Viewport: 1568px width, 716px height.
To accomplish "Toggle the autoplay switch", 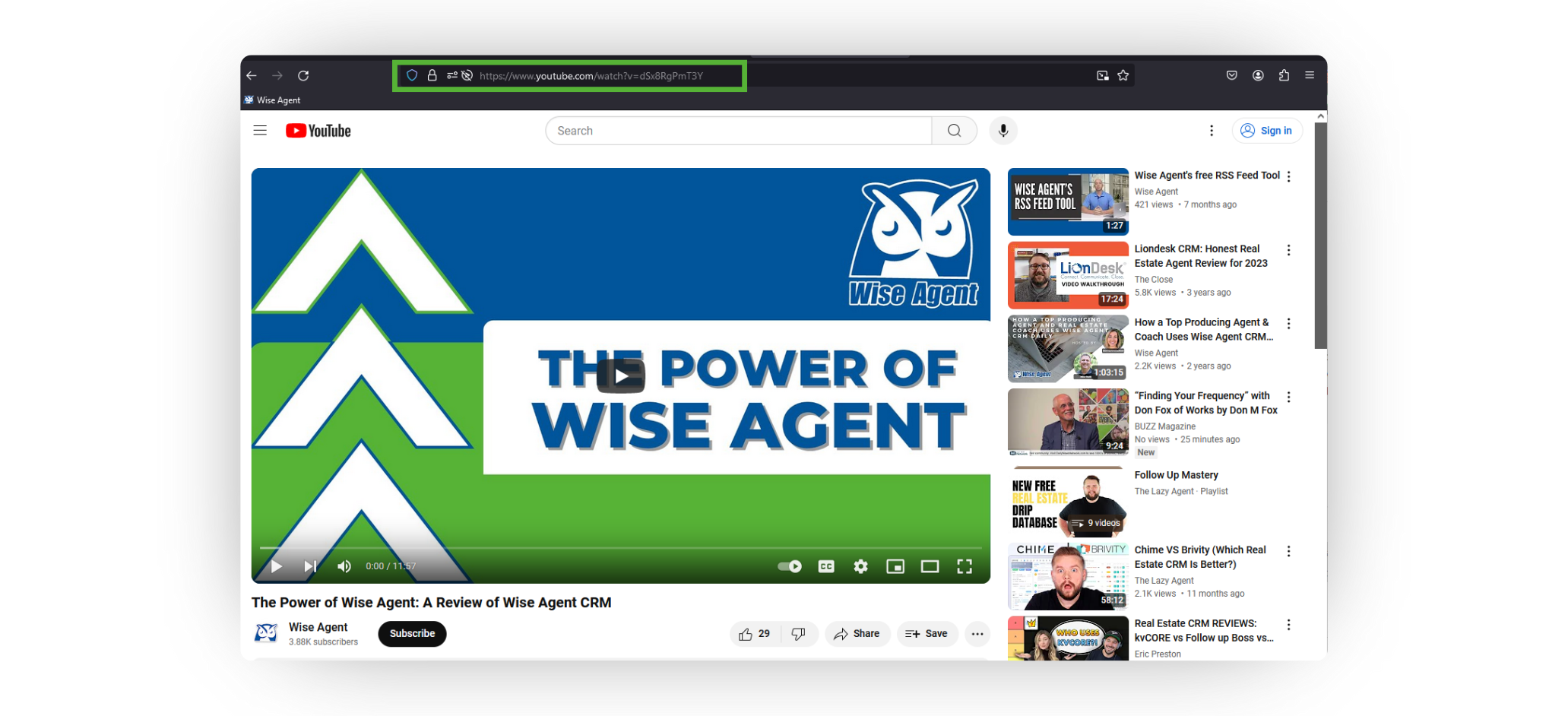I will pyautogui.click(x=790, y=566).
